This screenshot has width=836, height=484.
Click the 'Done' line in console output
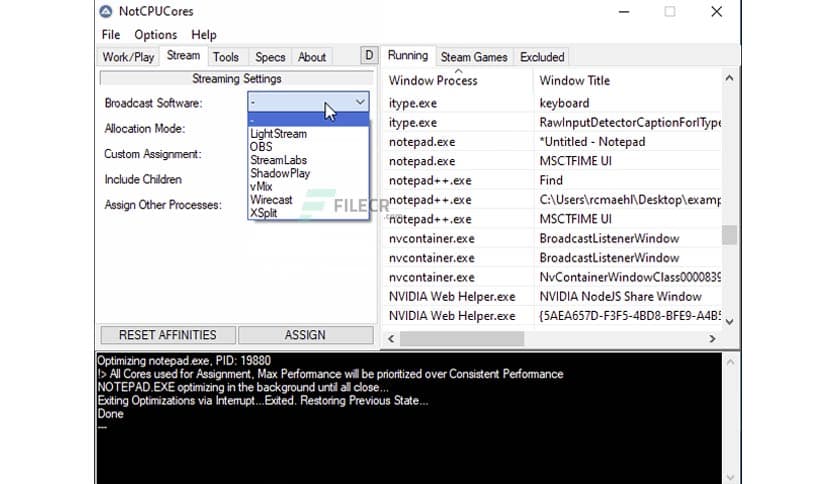coord(110,414)
